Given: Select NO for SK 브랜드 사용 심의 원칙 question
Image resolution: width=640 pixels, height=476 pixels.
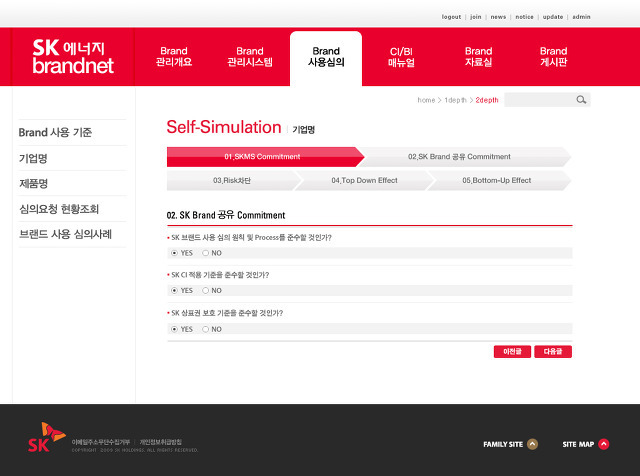Looking at the screenshot, I should (205, 253).
